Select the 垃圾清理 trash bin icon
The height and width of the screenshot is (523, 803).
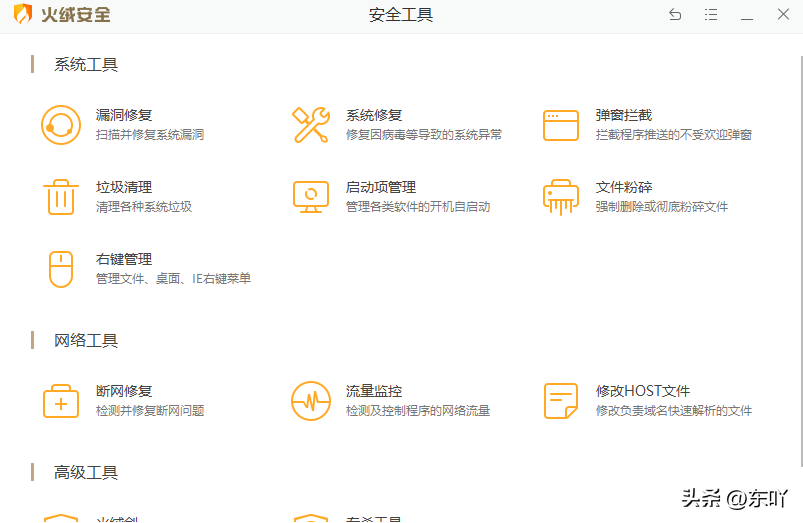point(61,197)
